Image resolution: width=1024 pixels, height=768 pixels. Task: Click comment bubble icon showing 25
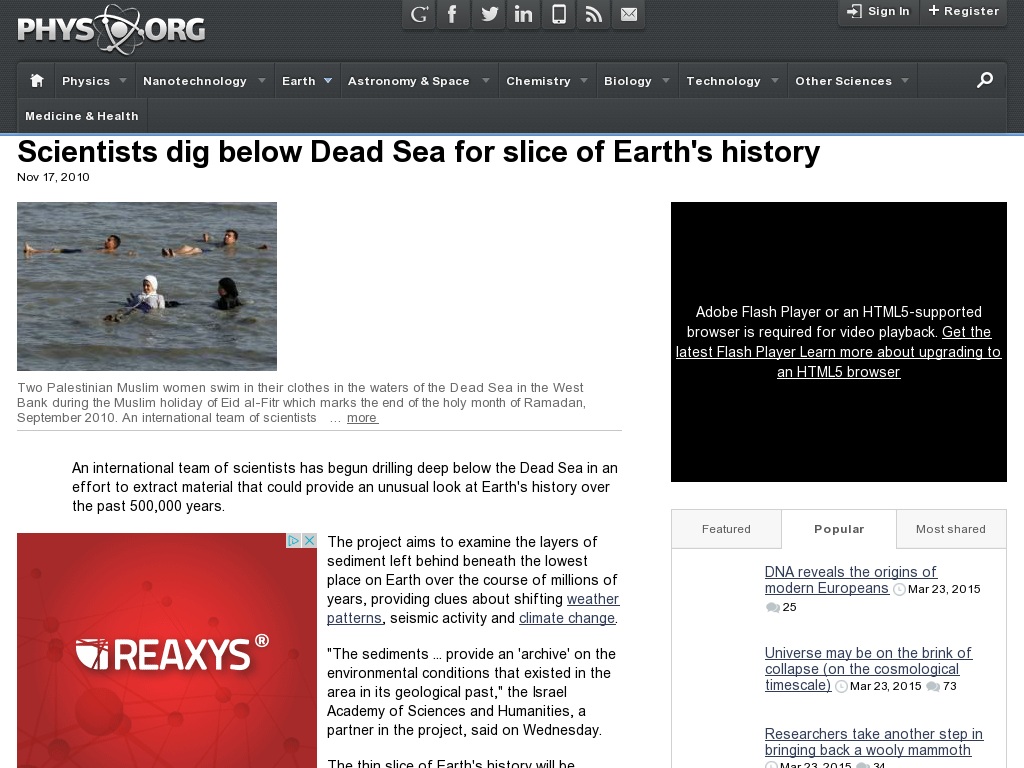773,607
